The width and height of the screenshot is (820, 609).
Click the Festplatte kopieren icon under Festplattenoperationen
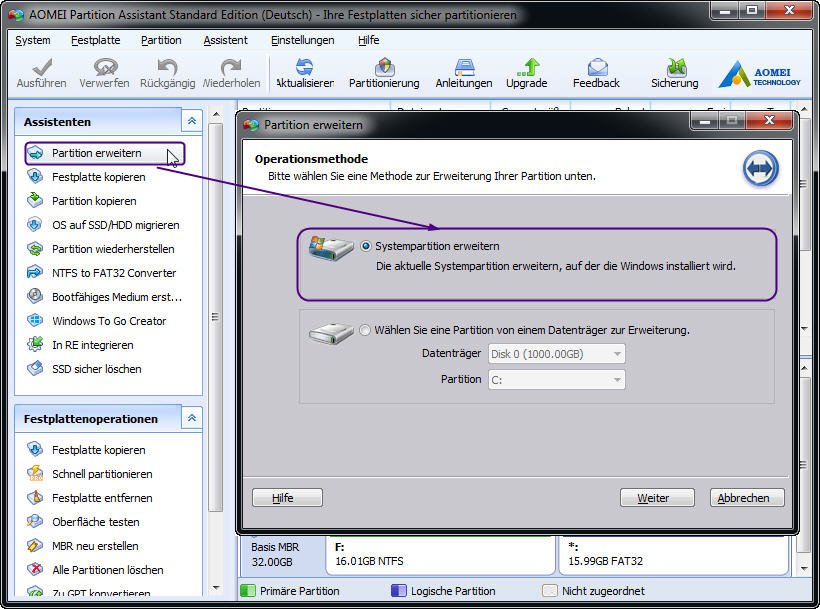pyautogui.click(x=36, y=450)
